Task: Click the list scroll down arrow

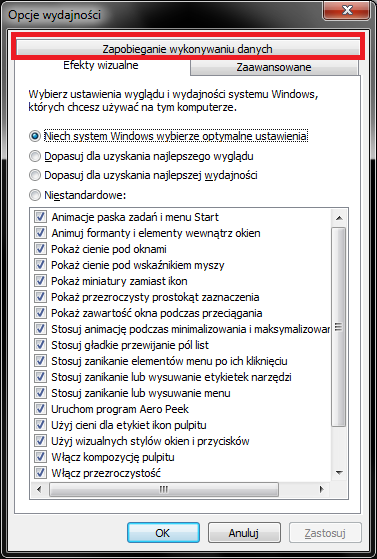Action: (x=339, y=473)
